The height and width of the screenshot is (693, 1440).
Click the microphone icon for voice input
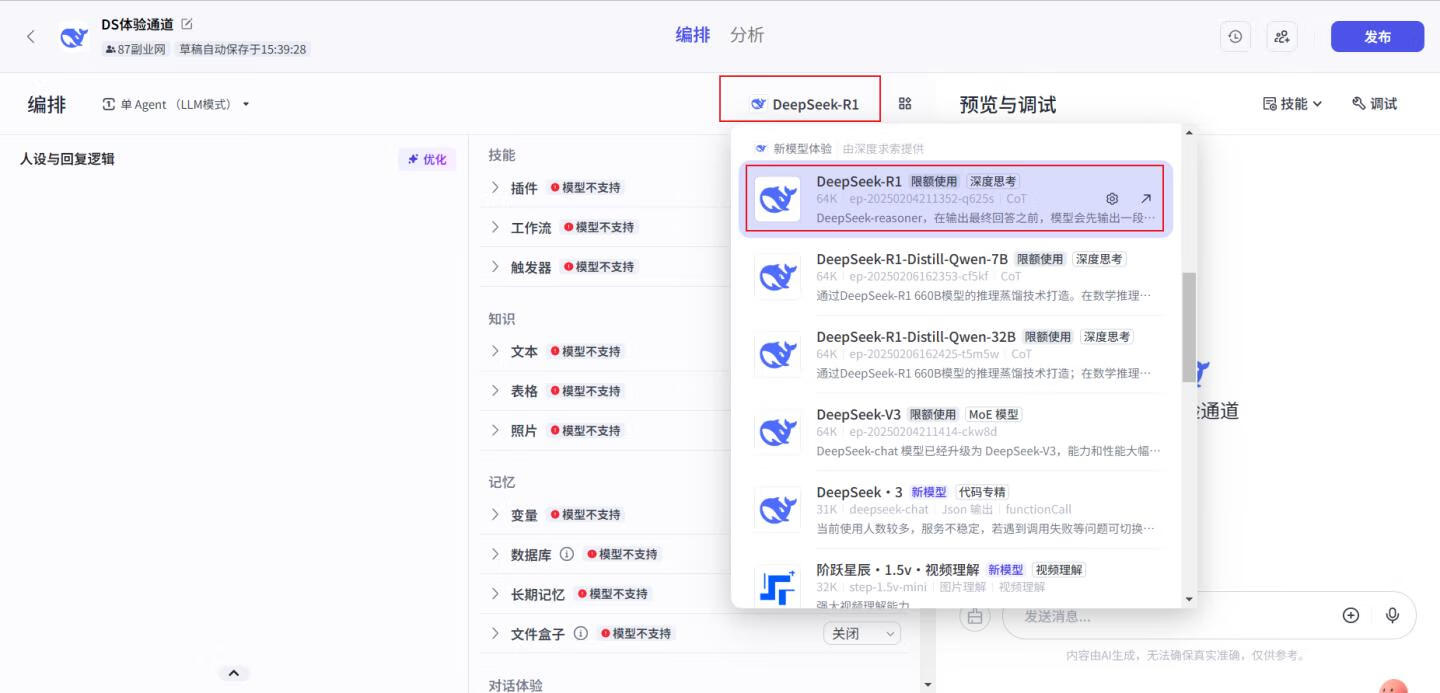(1392, 616)
